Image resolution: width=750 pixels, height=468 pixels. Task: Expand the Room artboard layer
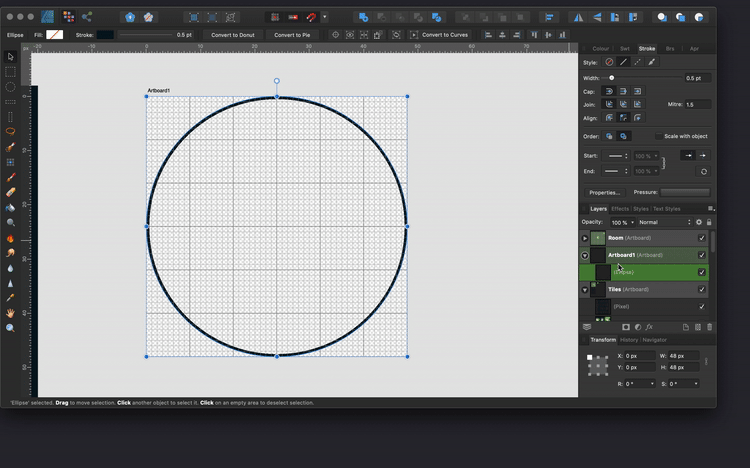pos(585,238)
